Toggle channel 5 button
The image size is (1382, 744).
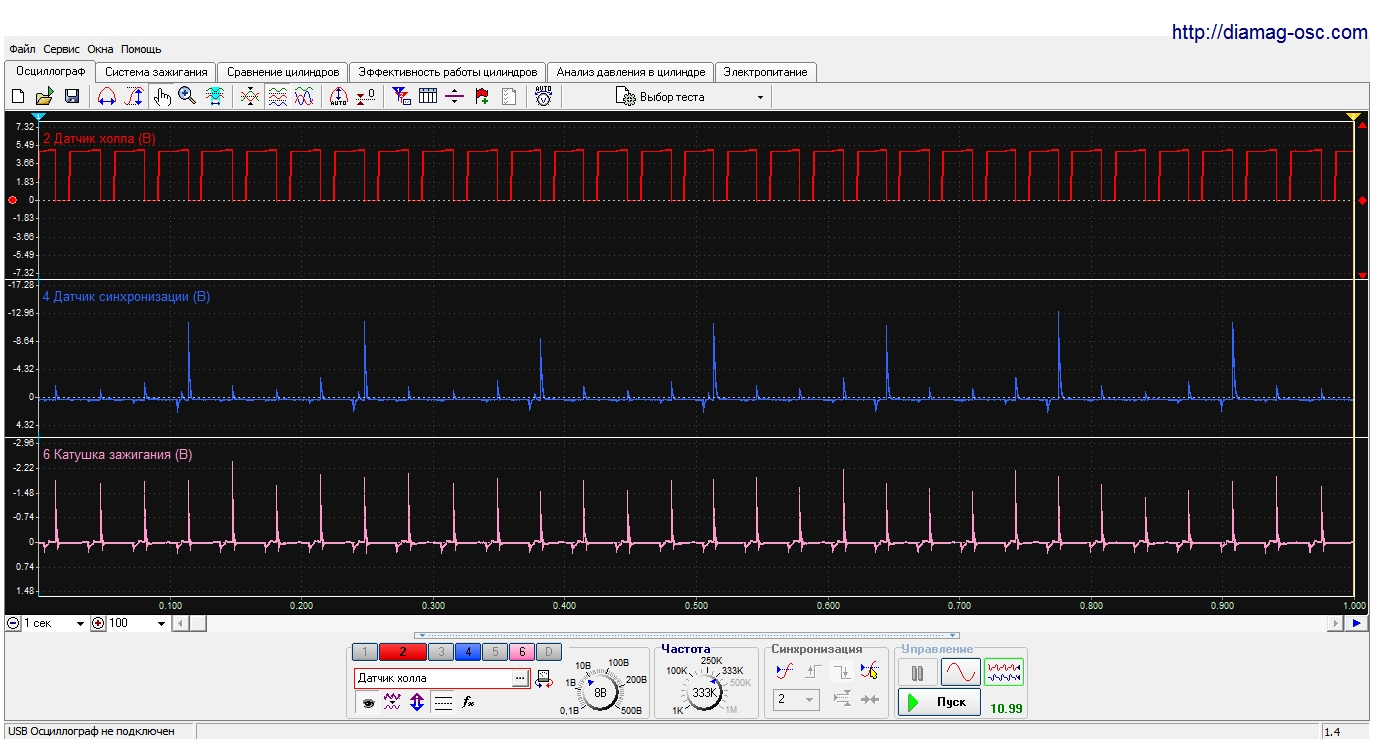[x=494, y=652]
